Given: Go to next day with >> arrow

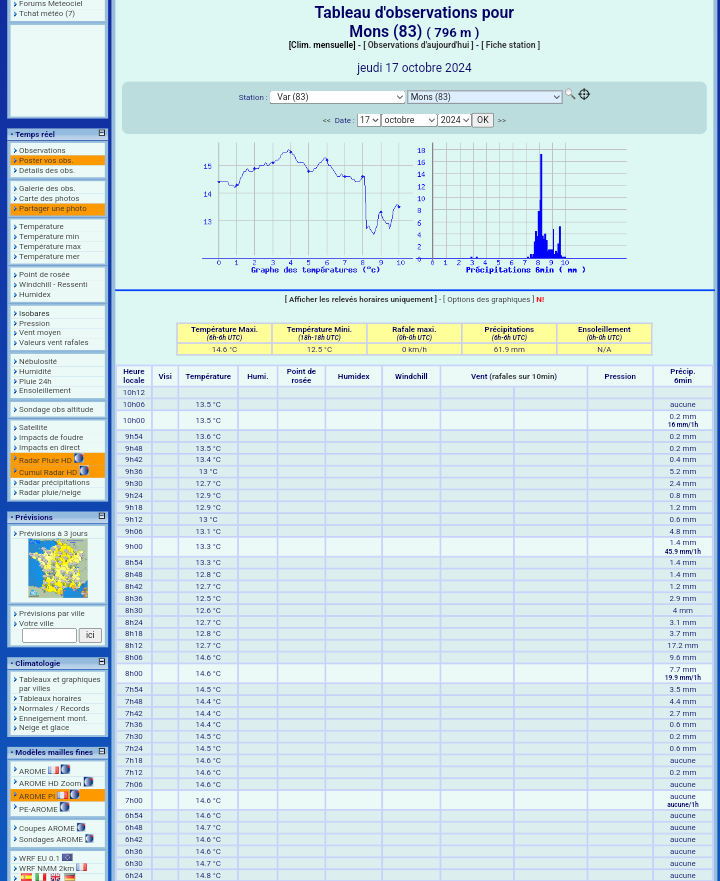Looking at the screenshot, I should tap(502, 121).
